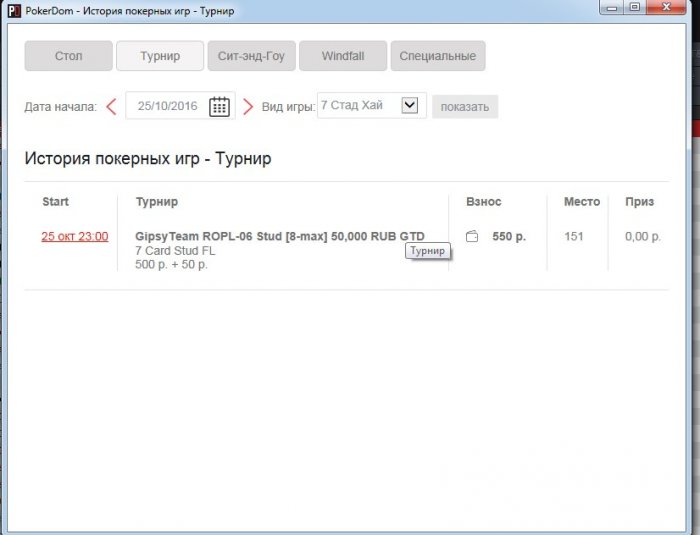Click the place value 151
The width and height of the screenshot is (700, 535).
pyautogui.click(x=574, y=236)
